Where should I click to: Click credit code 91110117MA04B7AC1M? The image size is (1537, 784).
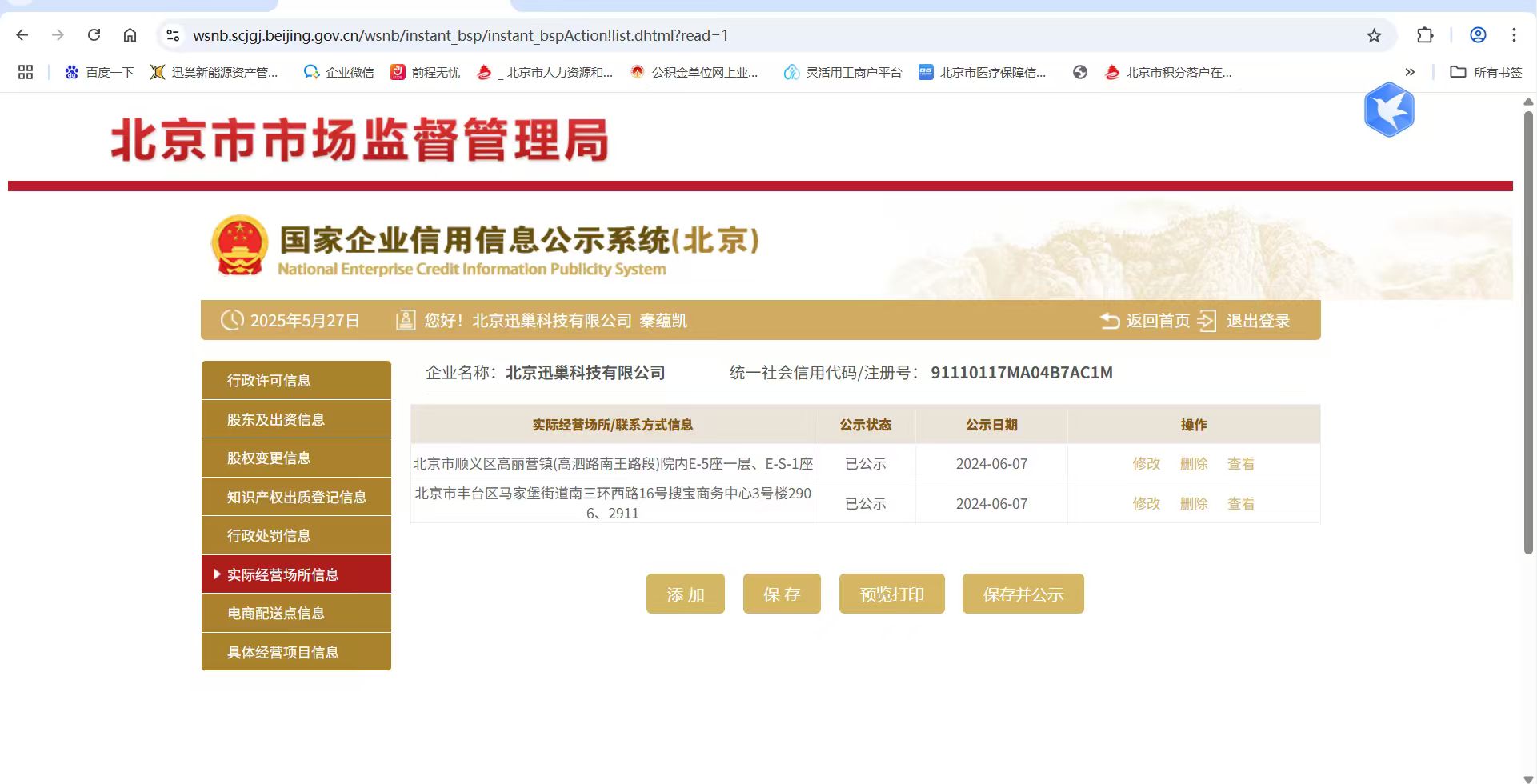pos(1022,373)
